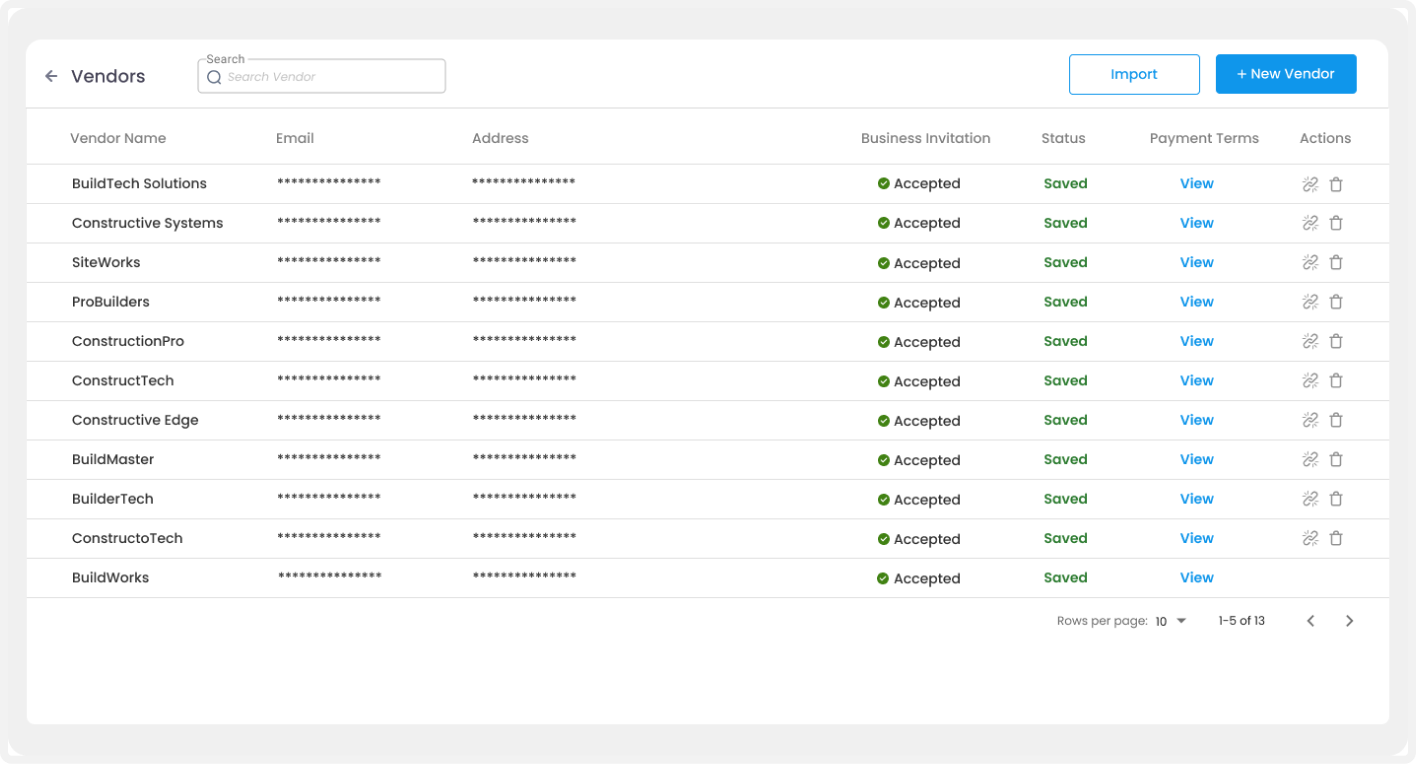The height and width of the screenshot is (764, 1416).
Task: Focus the Search Vendor field
Action: (322, 77)
